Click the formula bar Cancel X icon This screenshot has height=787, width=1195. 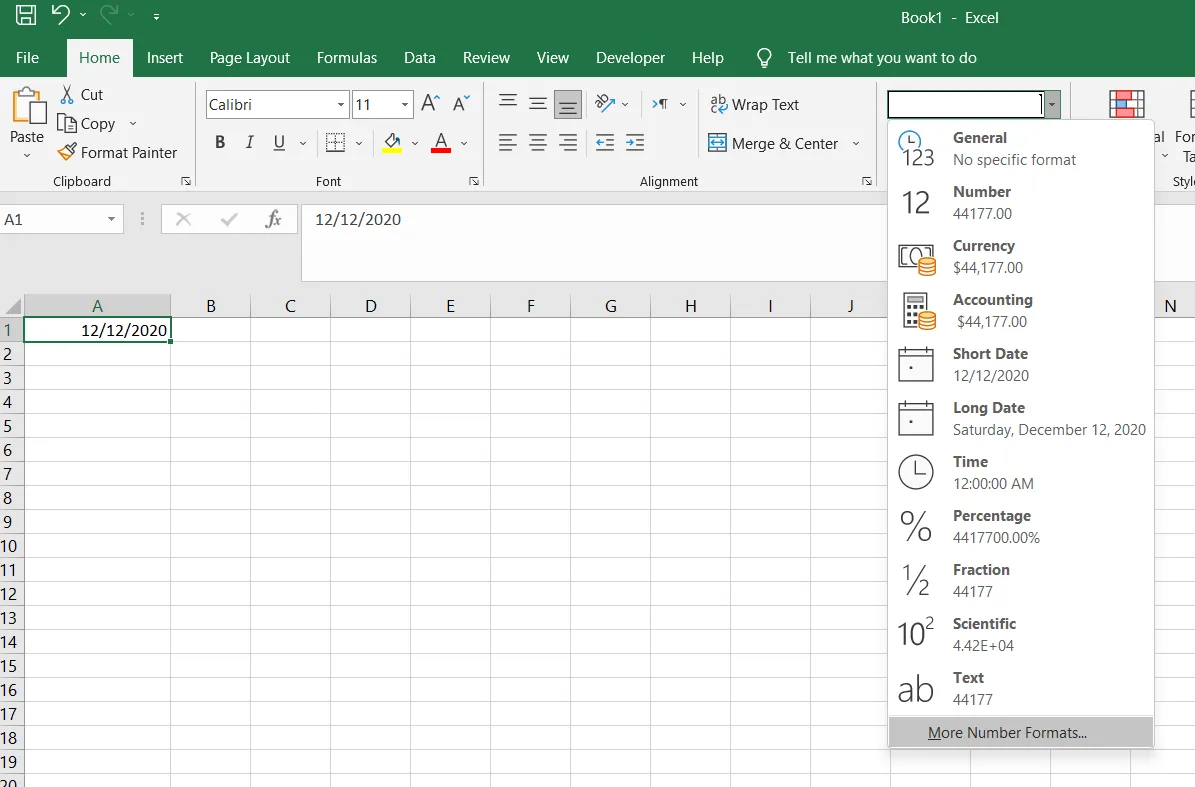pos(183,219)
